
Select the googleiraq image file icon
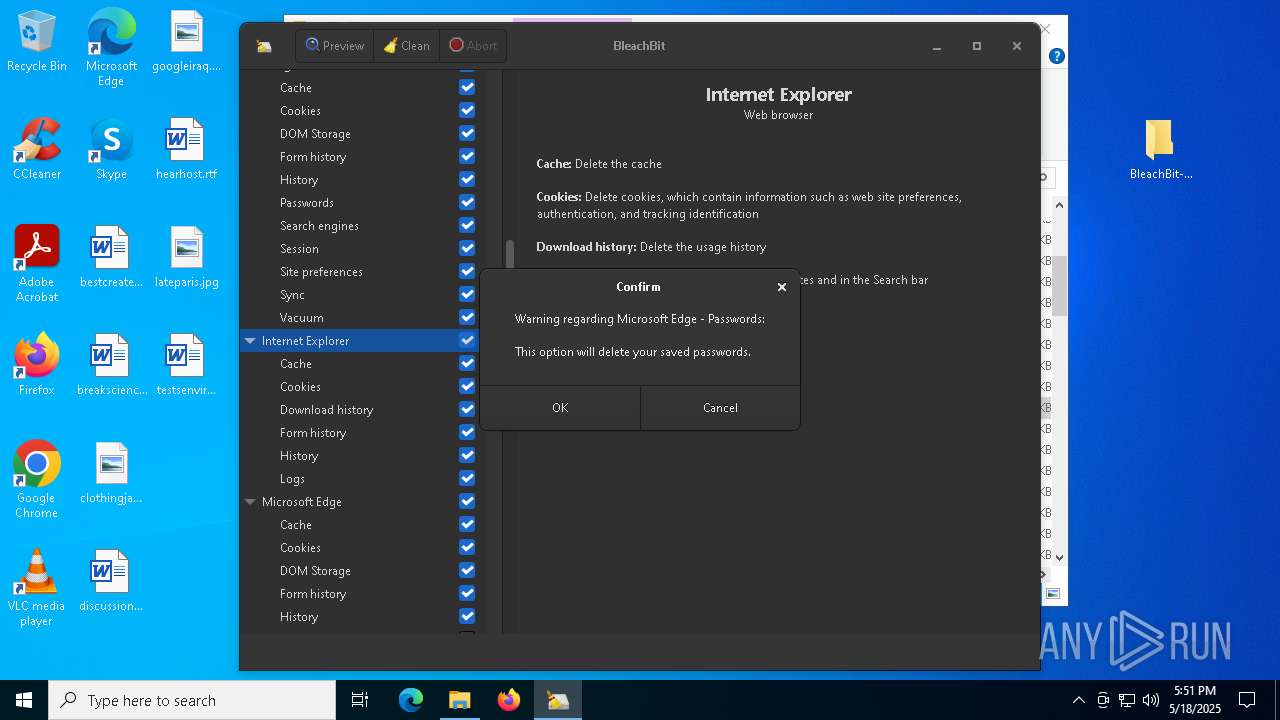click(x=186, y=42)
